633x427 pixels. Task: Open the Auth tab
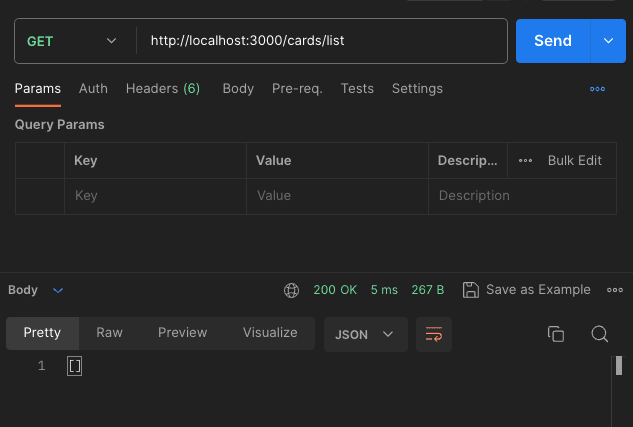tap(93, 89)
